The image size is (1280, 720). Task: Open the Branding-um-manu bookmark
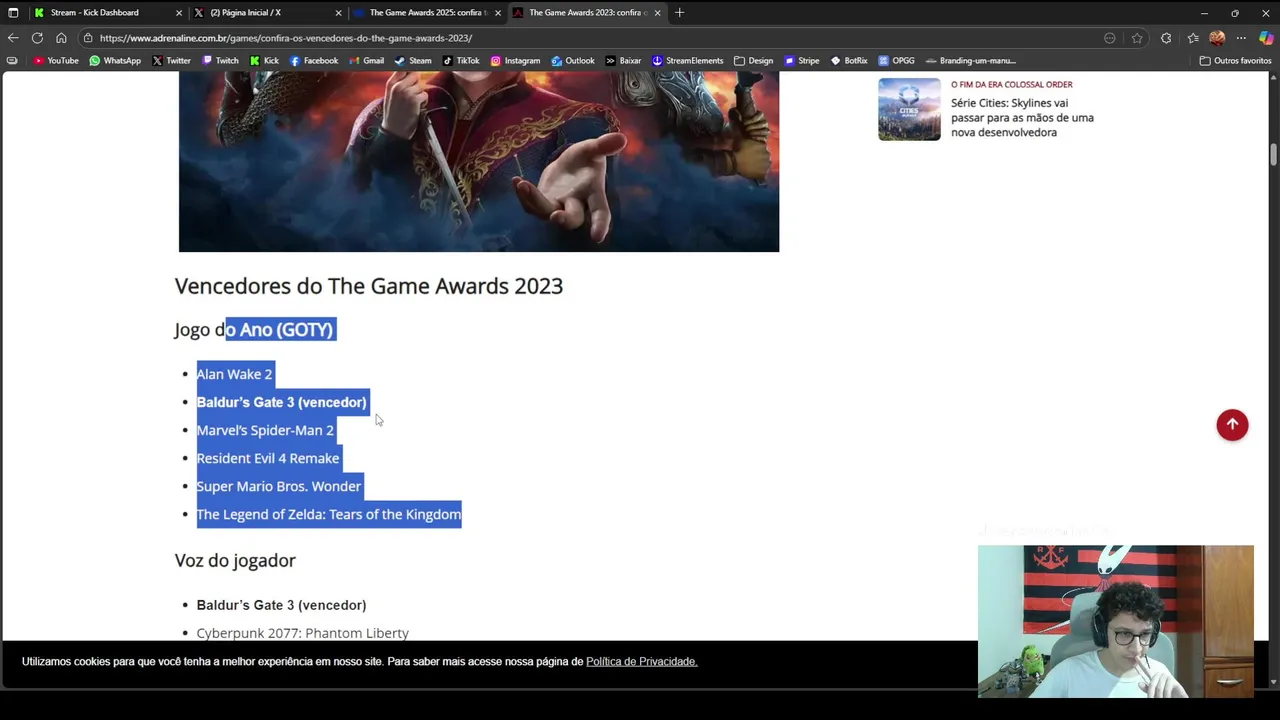click(x=971, y=61)
